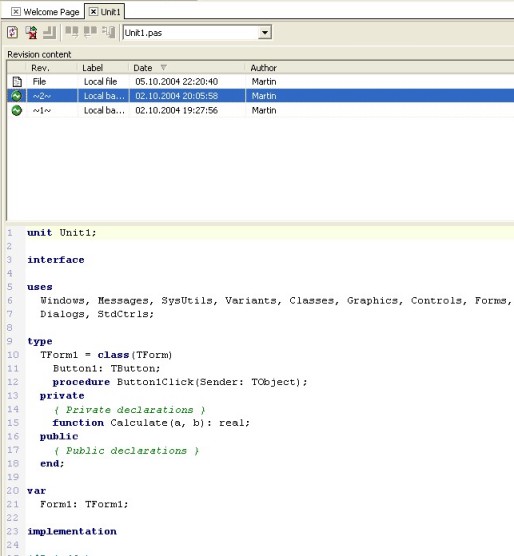
Task: Click 'Button1: TButton;' declaration
Action: pos(106,368)
